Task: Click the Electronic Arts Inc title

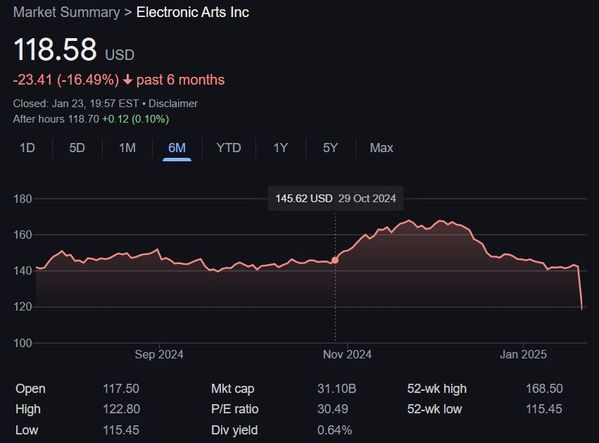Action: click(193, 12)
